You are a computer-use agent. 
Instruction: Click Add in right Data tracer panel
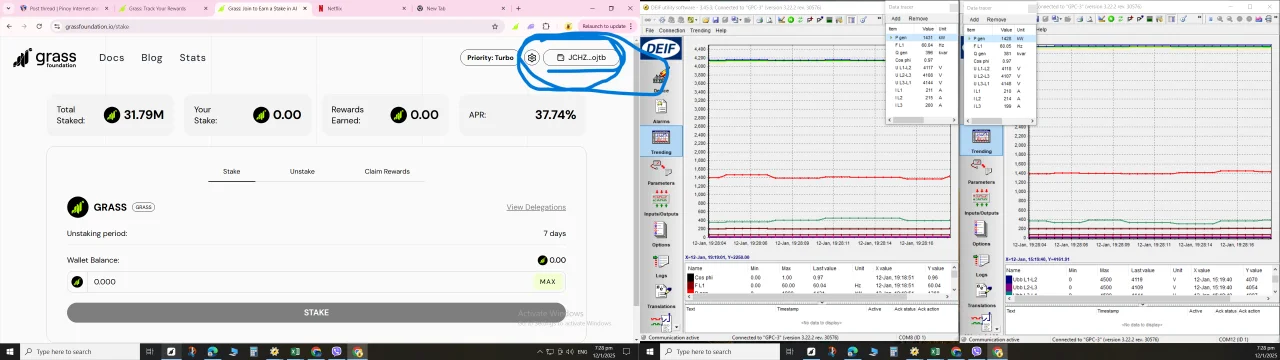tap(974, 19)
